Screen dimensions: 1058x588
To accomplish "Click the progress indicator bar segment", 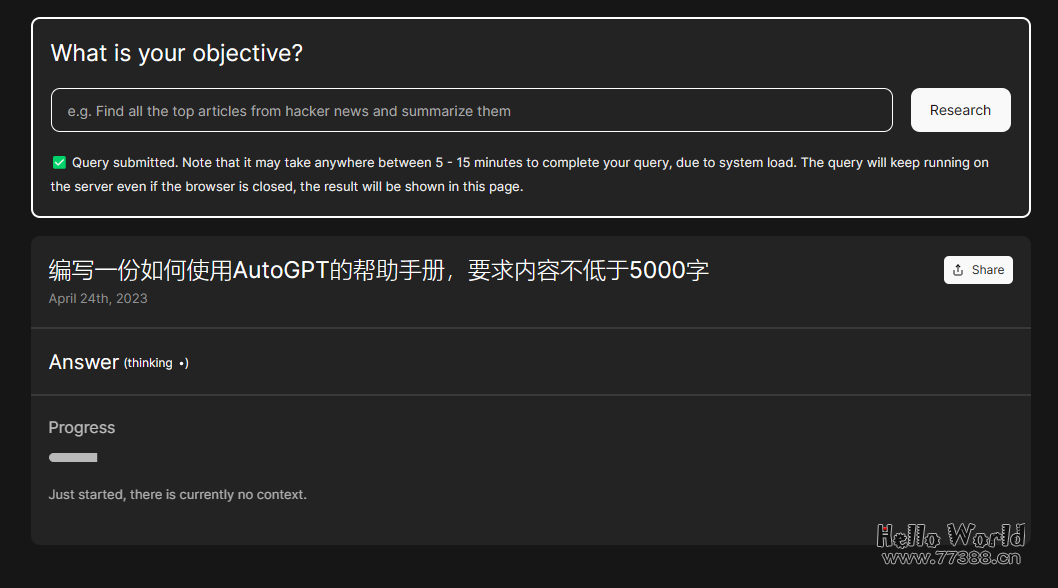I will (73, 457).
